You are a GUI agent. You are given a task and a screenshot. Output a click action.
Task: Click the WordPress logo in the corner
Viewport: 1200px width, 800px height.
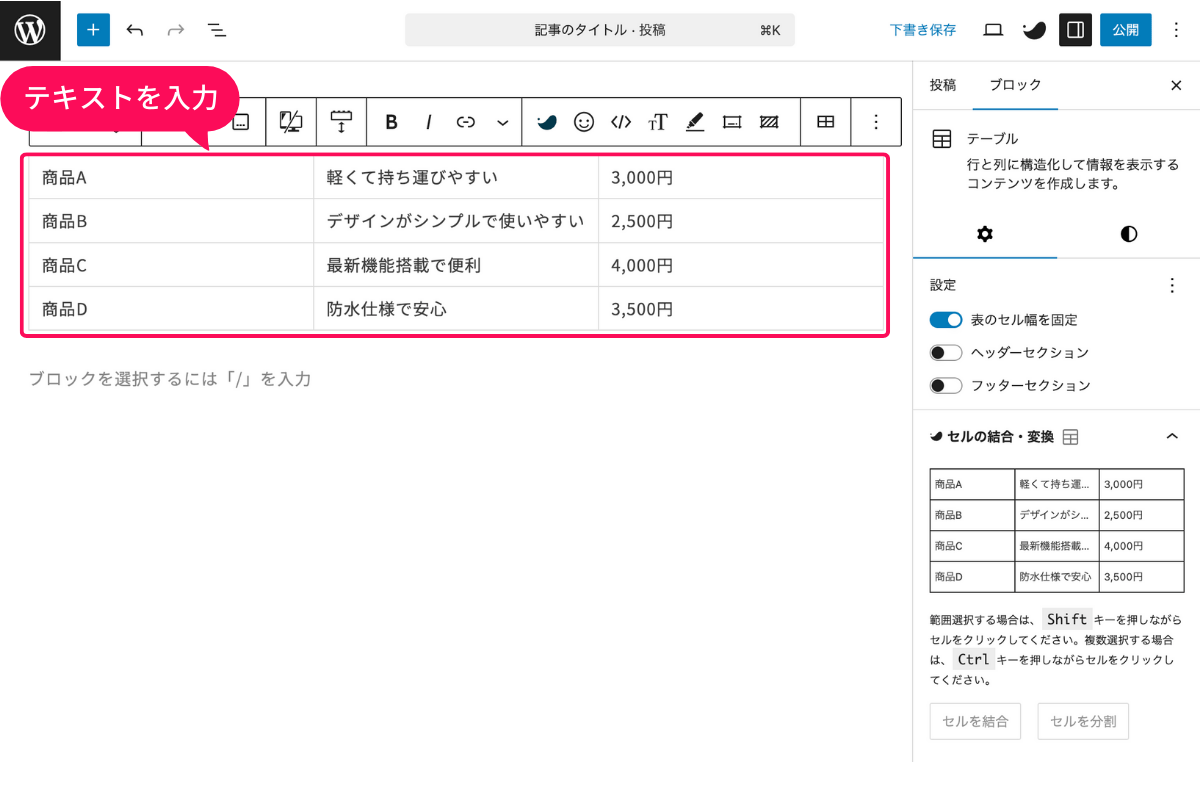[x=30, y=29]
